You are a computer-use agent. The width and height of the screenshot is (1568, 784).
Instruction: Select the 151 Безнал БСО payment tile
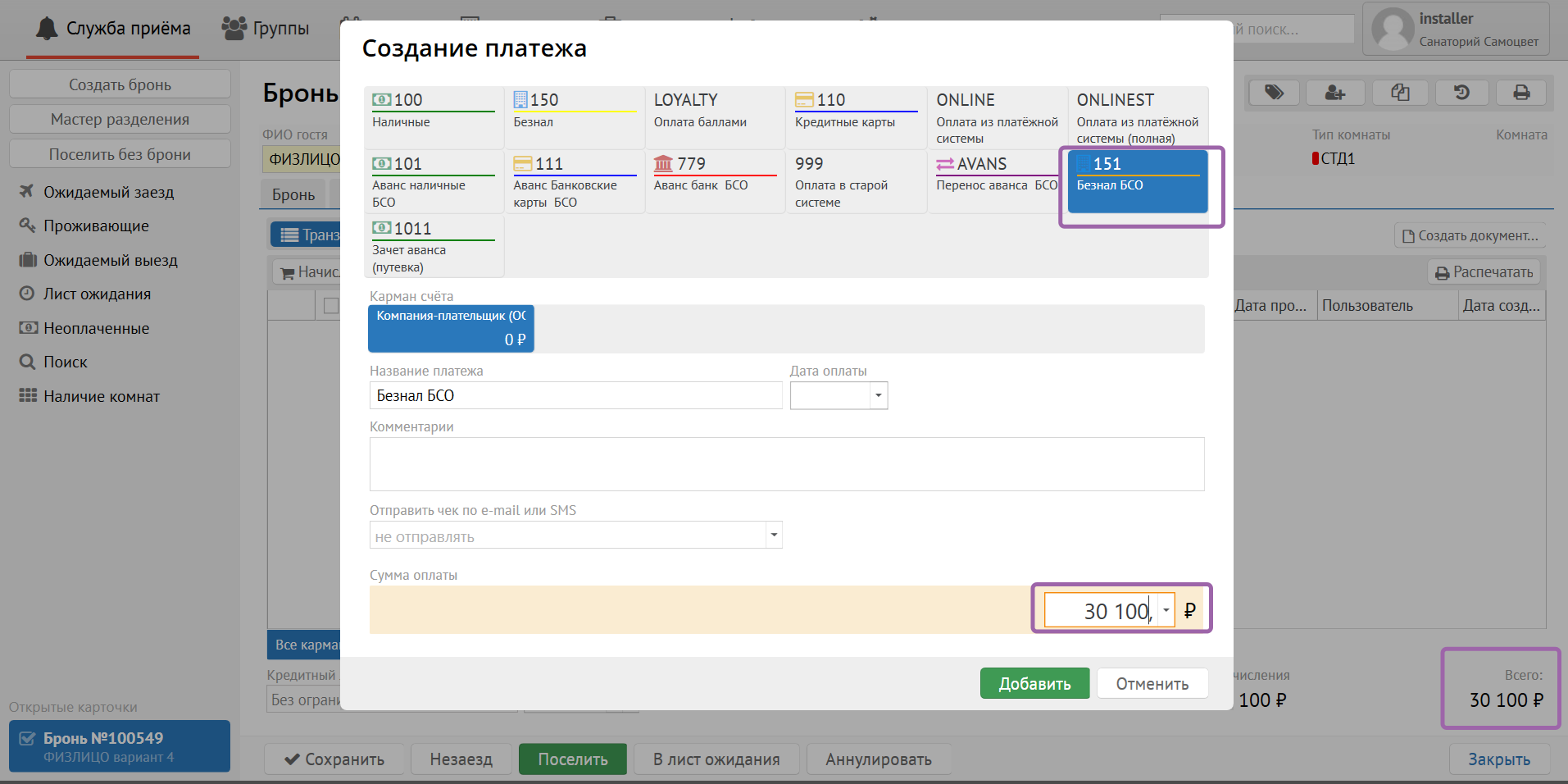[x=1137, y=181]
